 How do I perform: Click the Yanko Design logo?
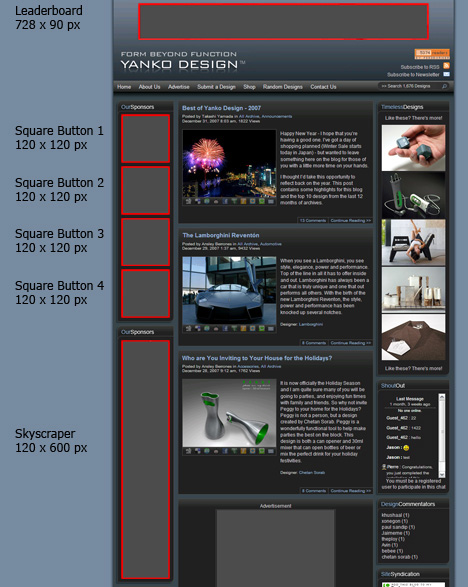[182, 61]
